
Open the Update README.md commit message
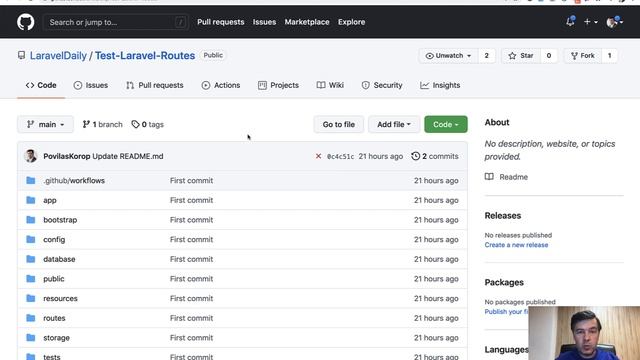[x=128, y=156]
